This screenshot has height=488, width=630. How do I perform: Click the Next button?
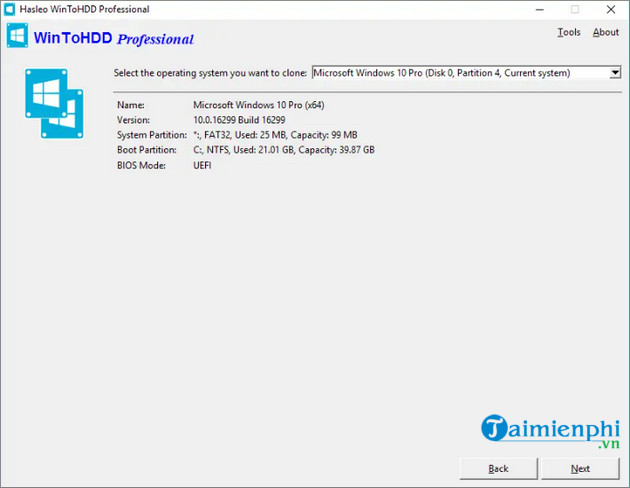coord(580,468)
